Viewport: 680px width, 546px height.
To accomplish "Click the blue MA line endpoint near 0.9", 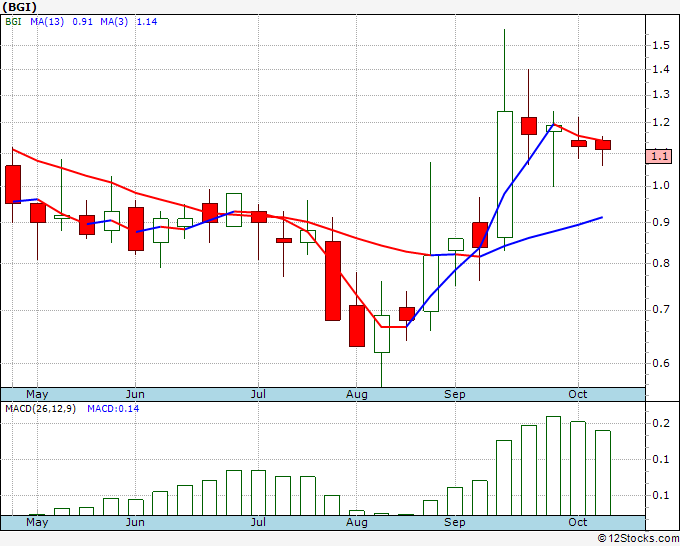I will 602,217.
